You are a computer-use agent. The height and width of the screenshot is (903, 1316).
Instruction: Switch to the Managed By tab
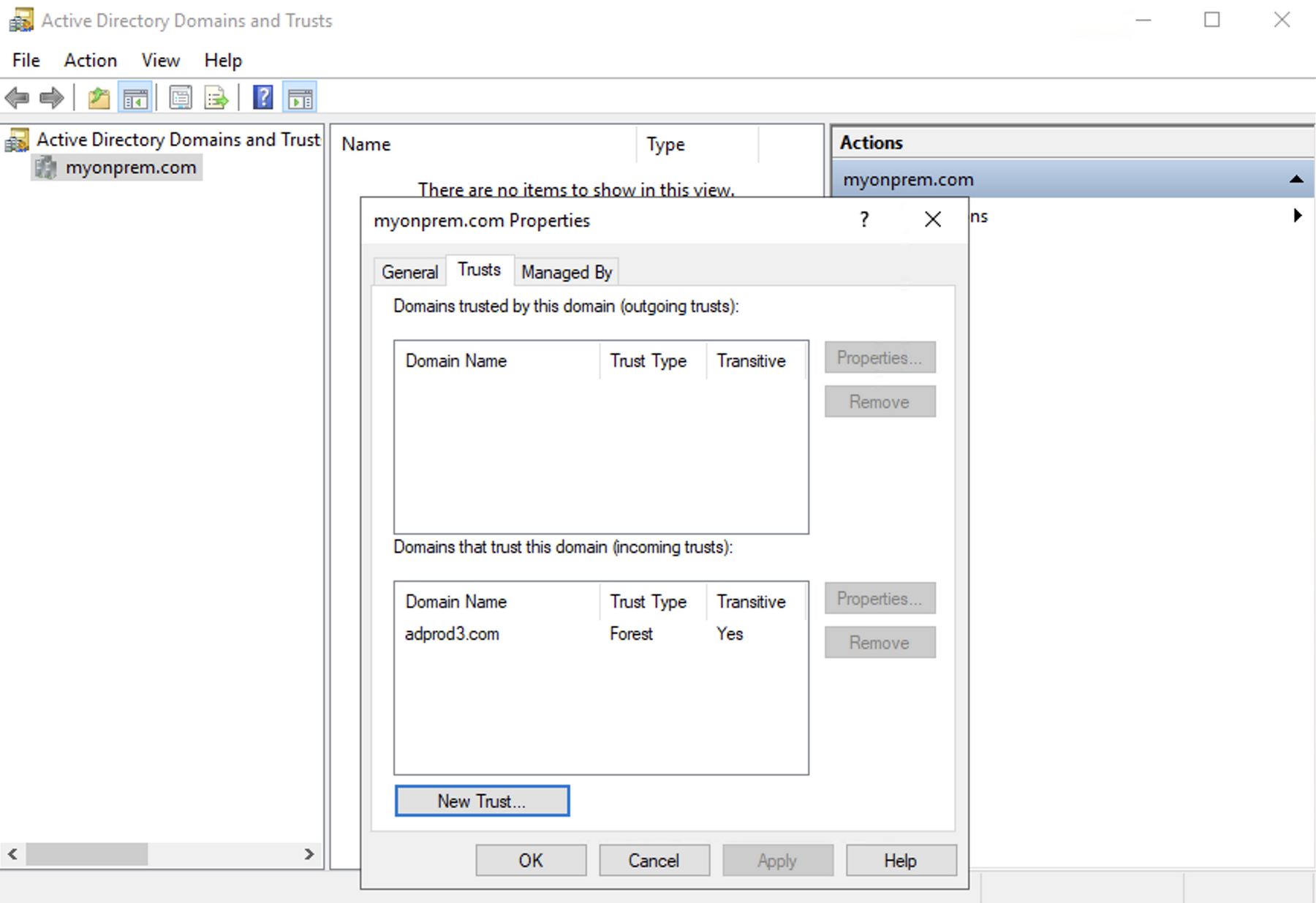tap(567, 272)
